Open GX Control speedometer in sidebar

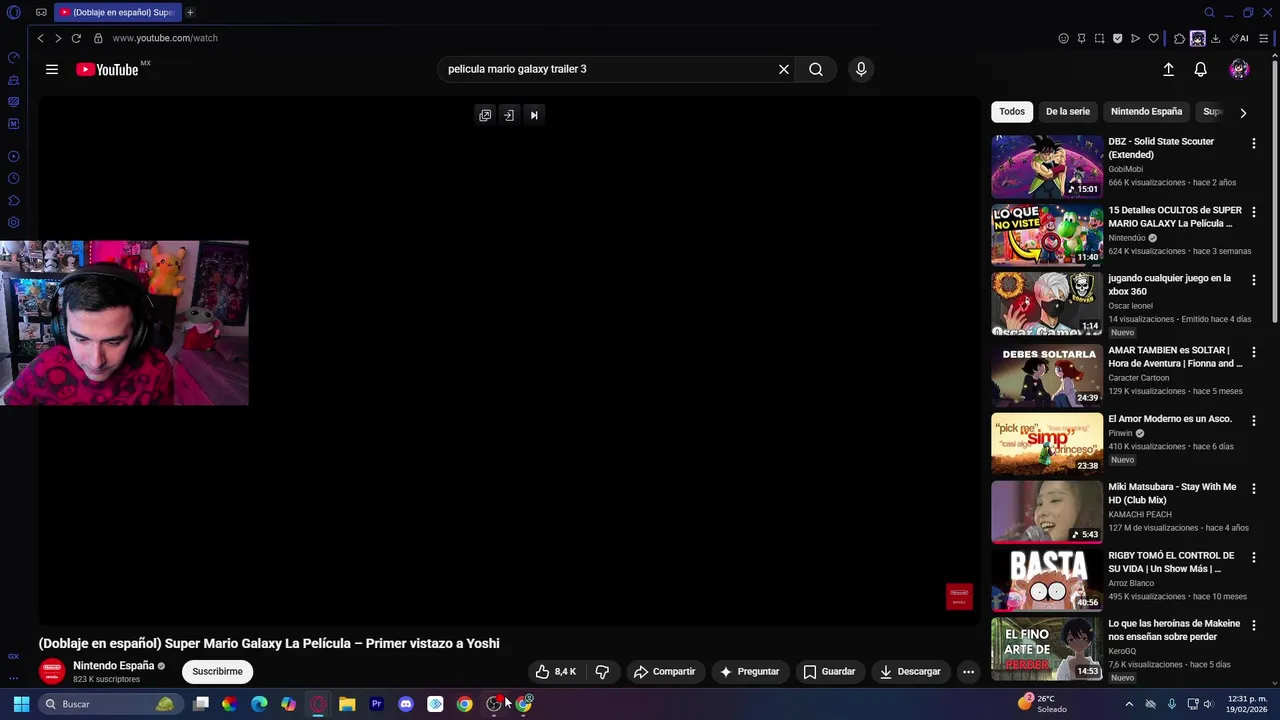coord(14,57)
